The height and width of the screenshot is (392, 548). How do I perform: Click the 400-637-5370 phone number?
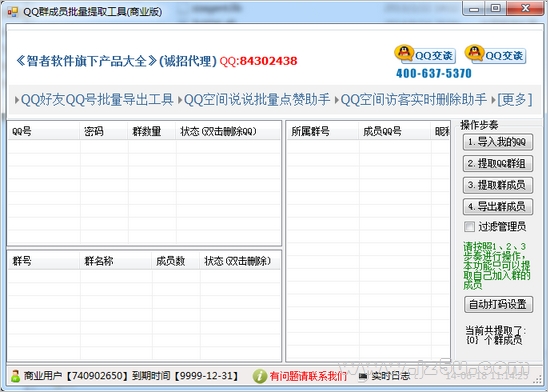pos(434,73)
